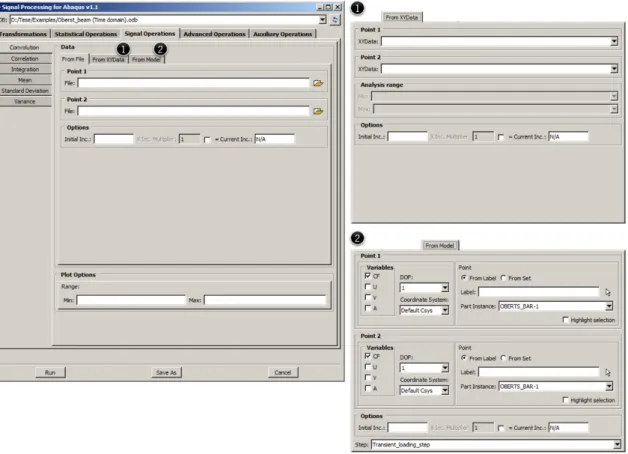Focus Initial Inc. field in Model panel
Image resolution: width=628 pixels, height=454 pixels.
click(407, 428)
